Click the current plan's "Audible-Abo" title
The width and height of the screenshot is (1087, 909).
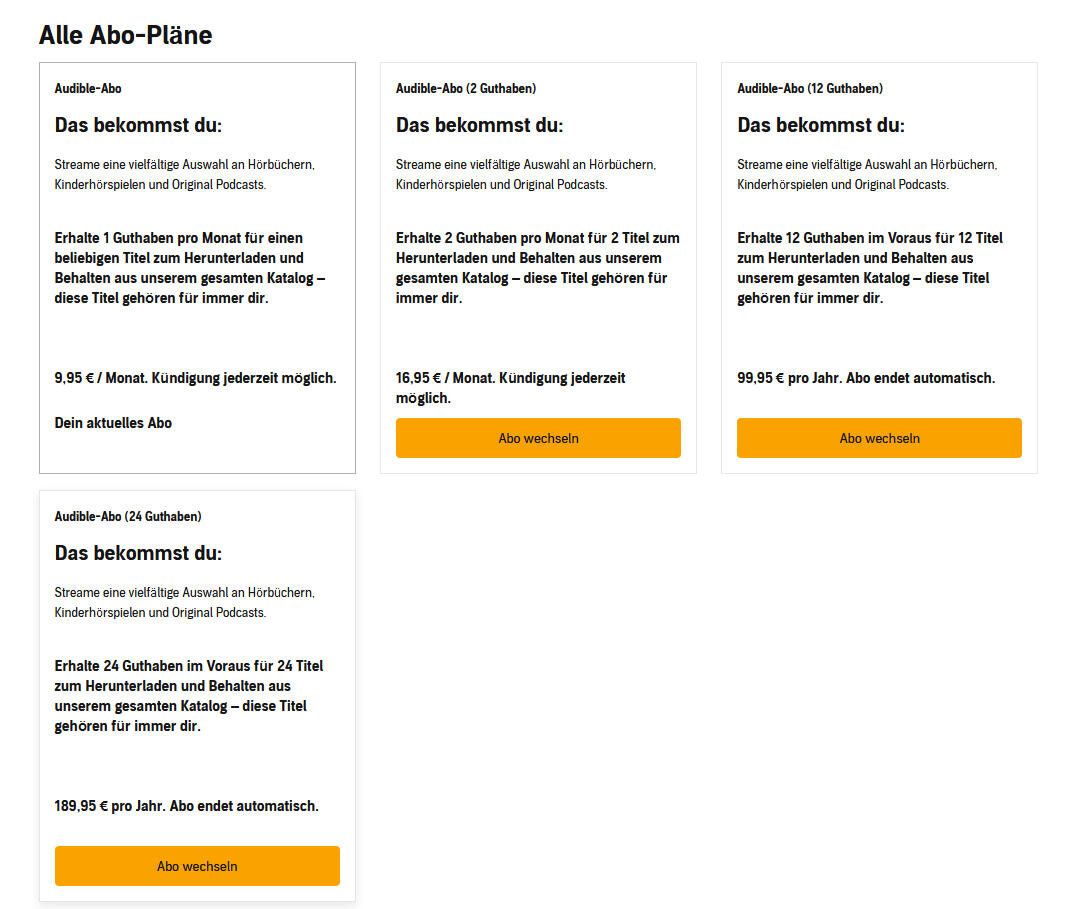(88, 89)
